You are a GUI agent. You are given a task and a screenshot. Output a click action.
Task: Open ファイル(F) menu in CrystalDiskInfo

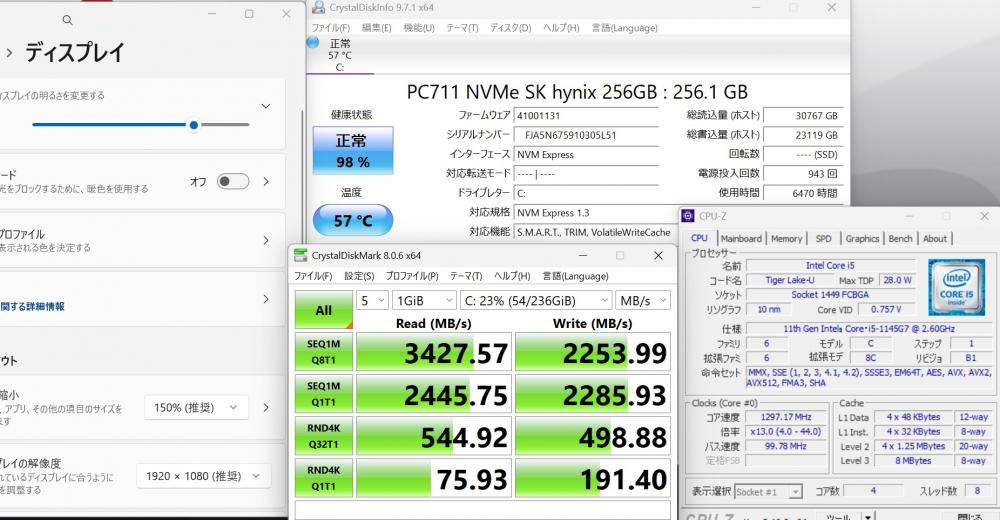click(x=330, y=28)
